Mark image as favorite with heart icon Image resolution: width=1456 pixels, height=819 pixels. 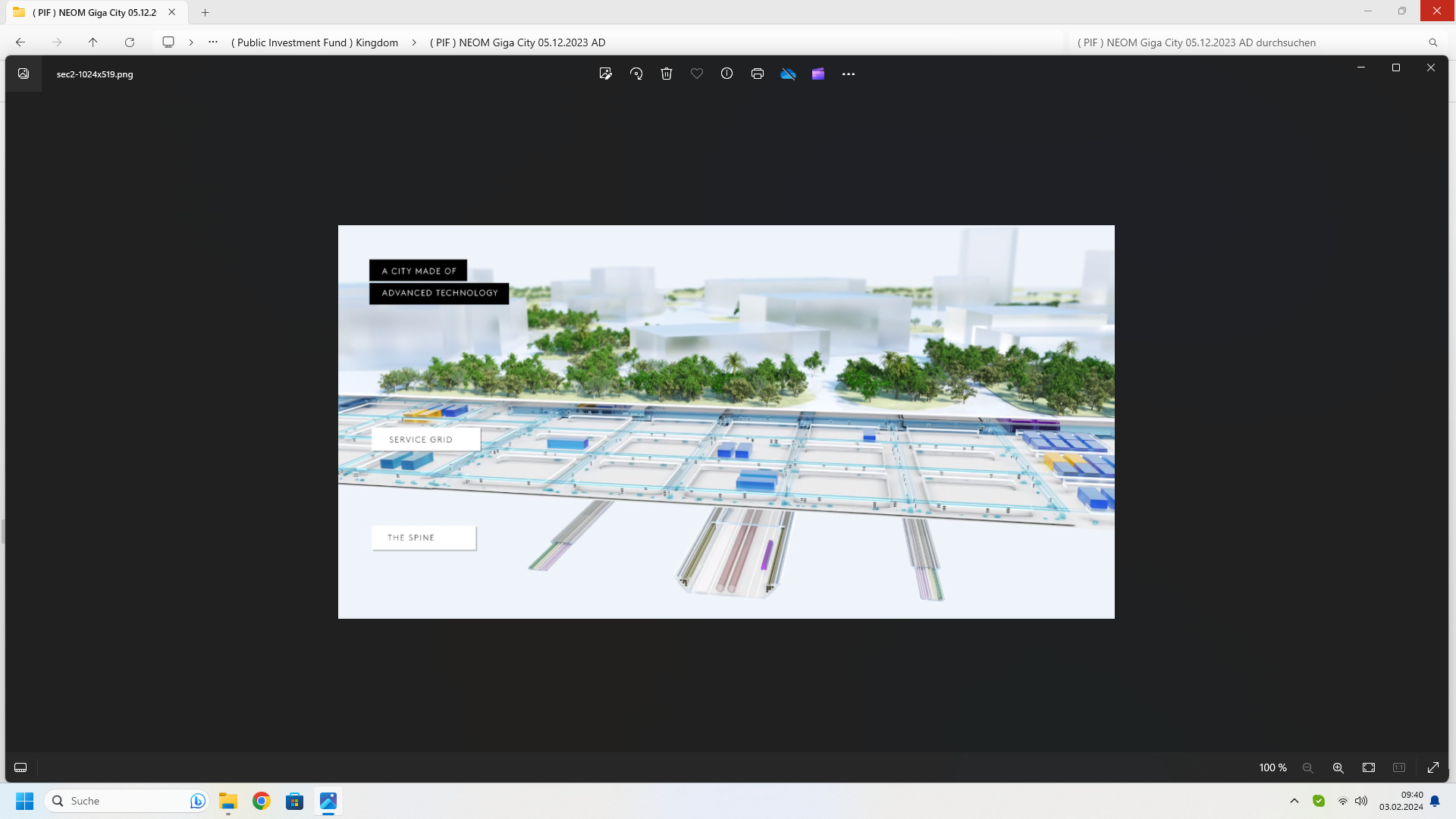697,74
